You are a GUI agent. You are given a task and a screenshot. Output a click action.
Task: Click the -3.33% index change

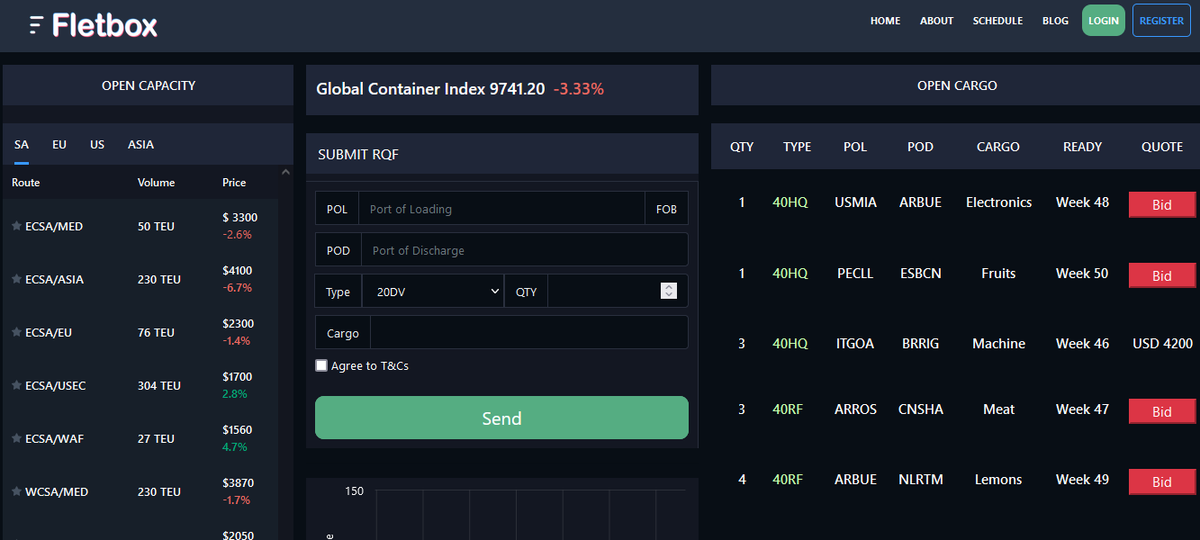pos(578,89)
